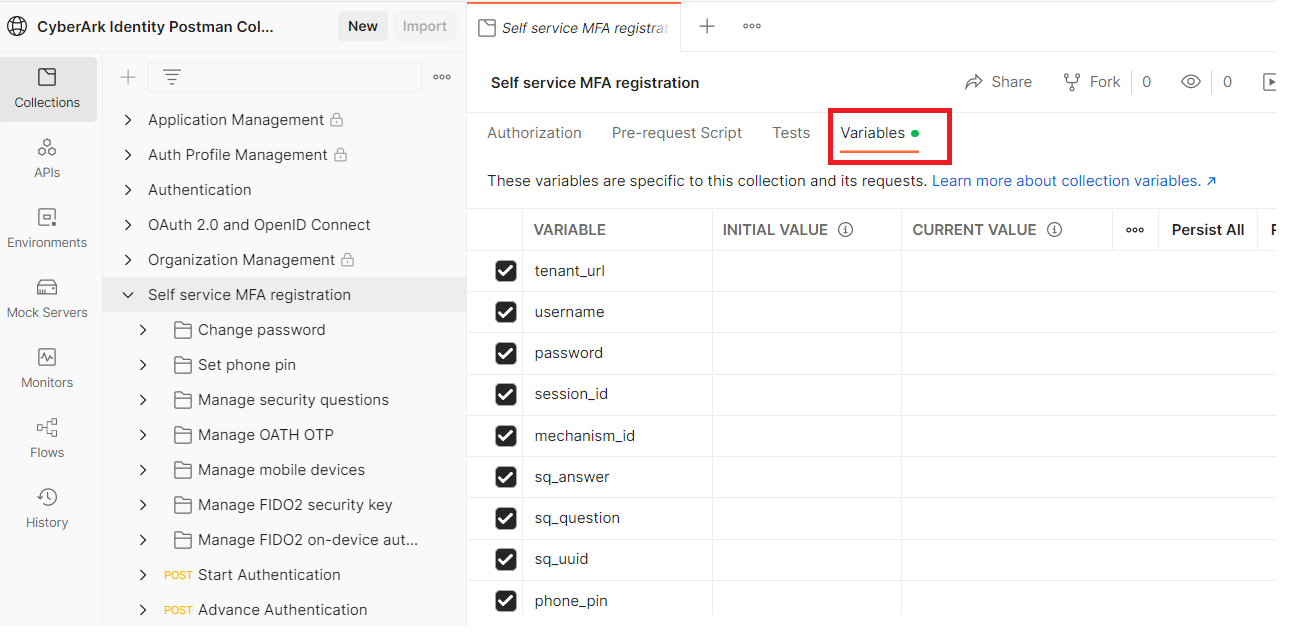Expand the Set phone pin folder
Viewport: 1302px width, 634px height.
tap(143, 365)
